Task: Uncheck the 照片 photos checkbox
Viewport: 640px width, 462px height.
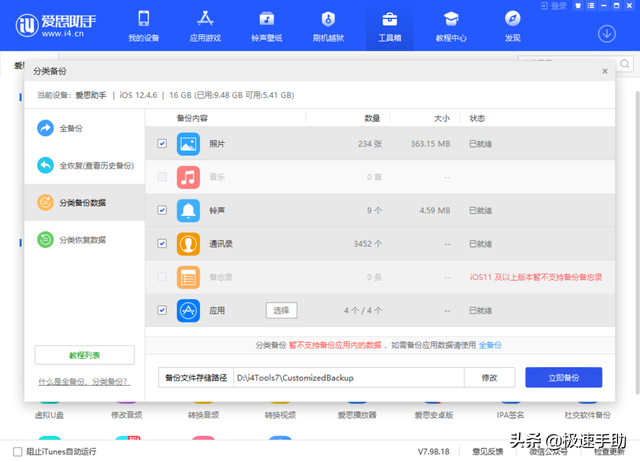Action: click(162, 143)
